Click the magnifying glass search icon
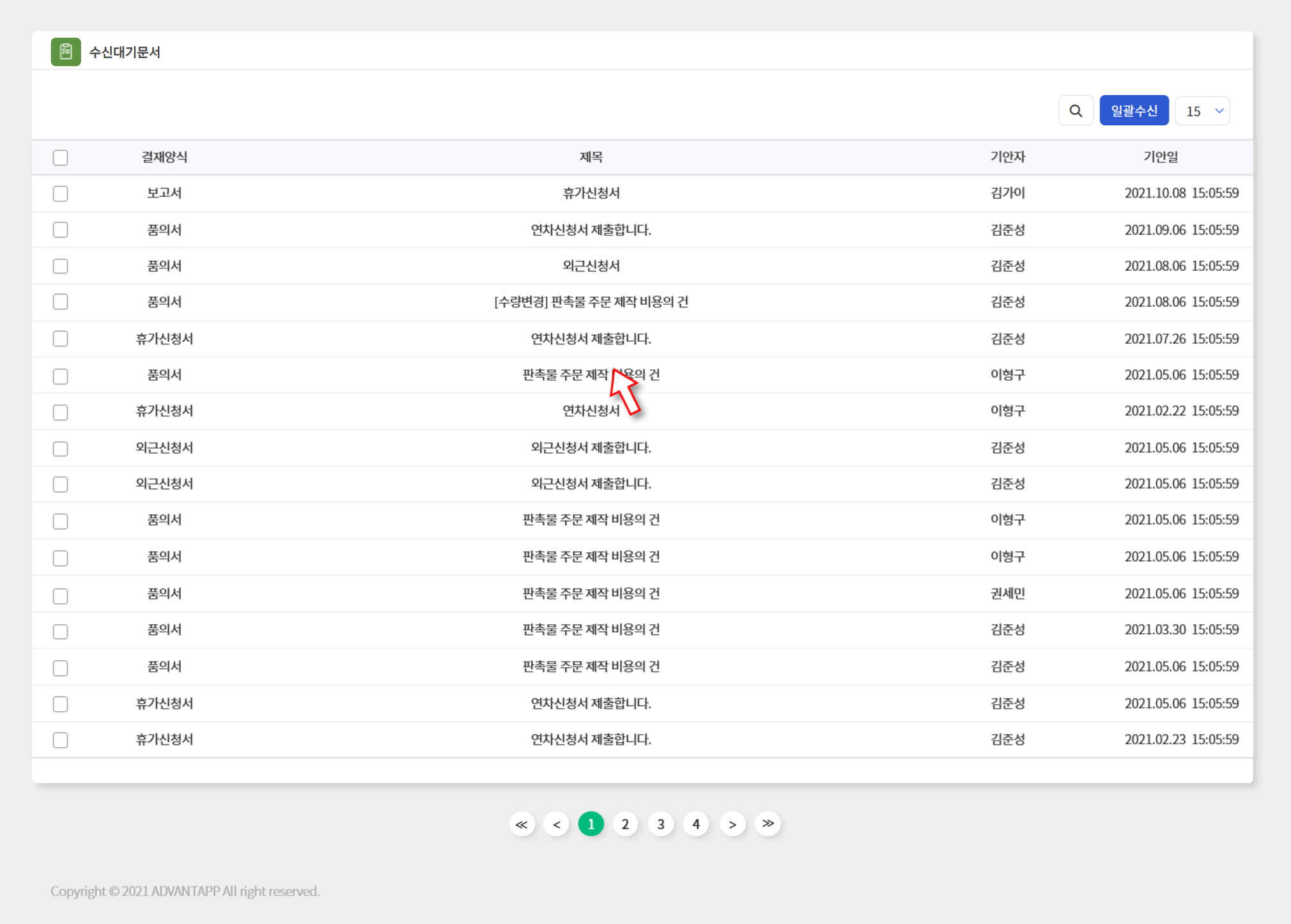The height and width of the screenshot is (924, 1291). pos(1076,111)
